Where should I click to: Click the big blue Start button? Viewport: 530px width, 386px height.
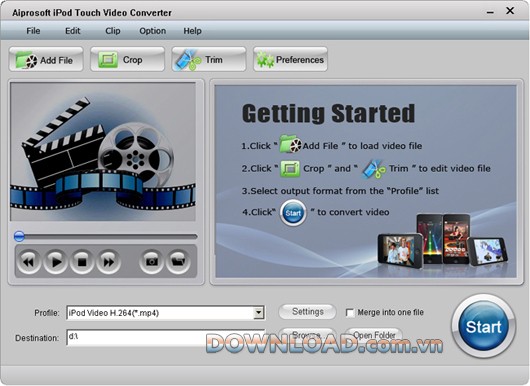[483, 326]
